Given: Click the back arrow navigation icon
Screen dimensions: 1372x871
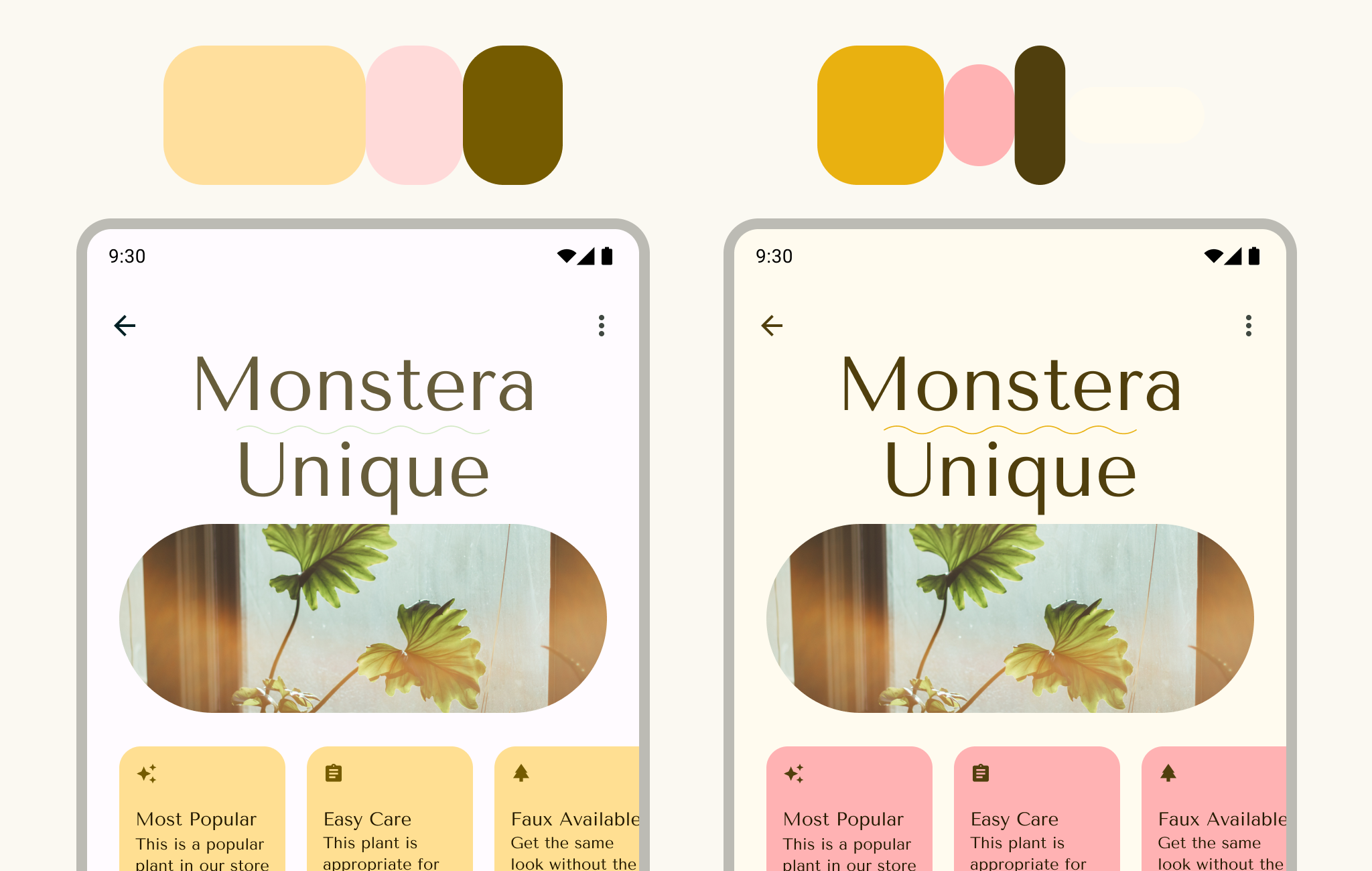Looking at the screenshot, I should tap(125, 325).
